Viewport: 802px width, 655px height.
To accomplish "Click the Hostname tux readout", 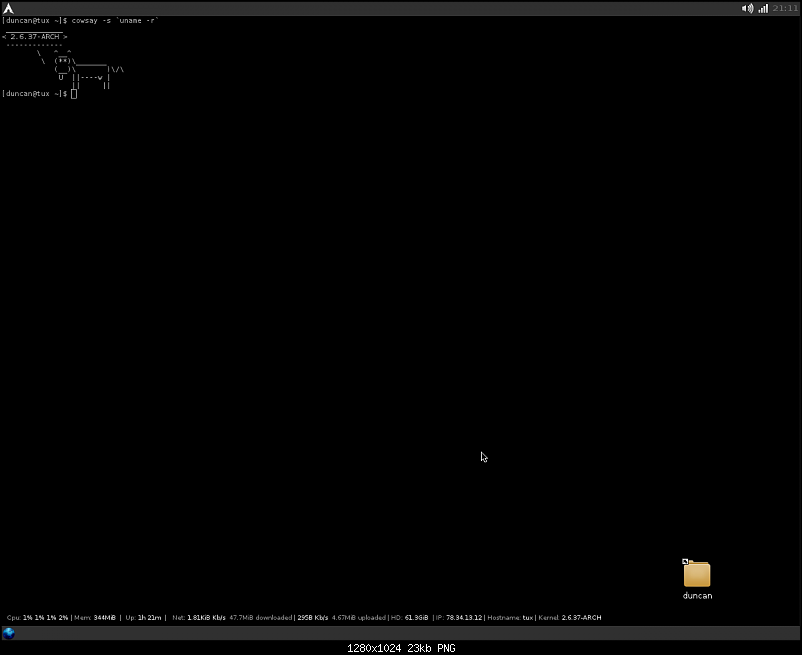I will click(510, 617).
